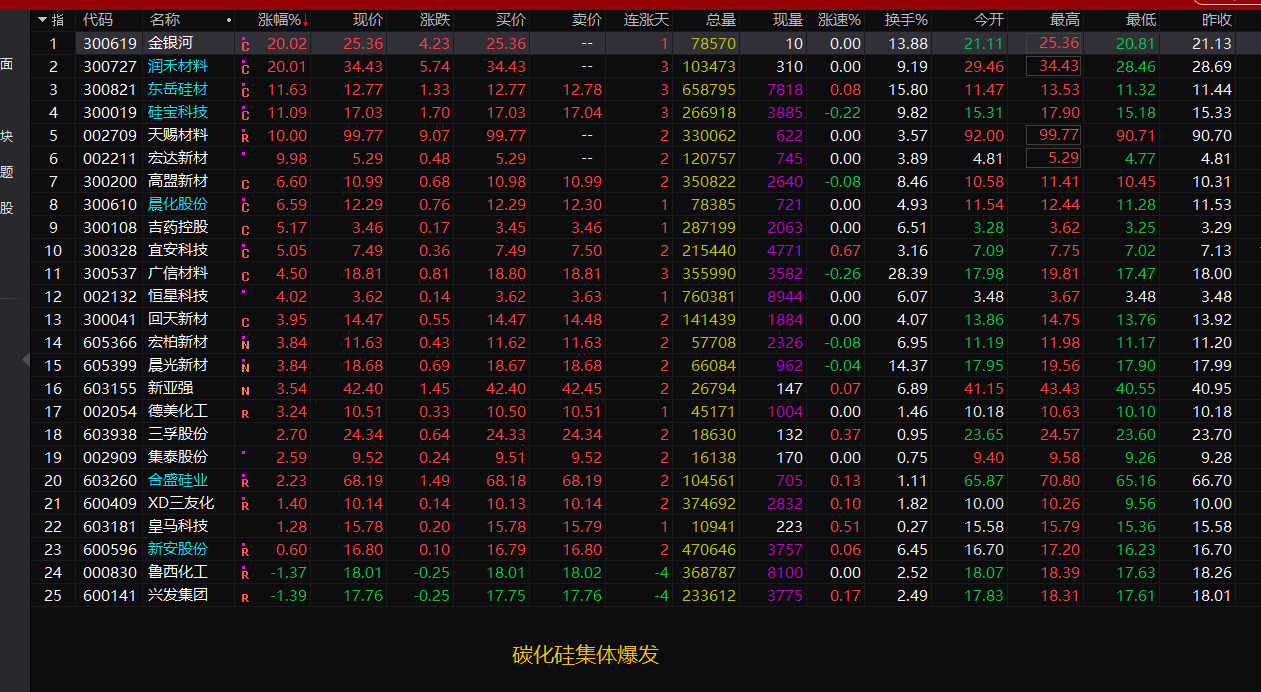Select the 金银河 stock name
Image resolution: width=1261 pixels, height=692 pixels.
[170, 43]
